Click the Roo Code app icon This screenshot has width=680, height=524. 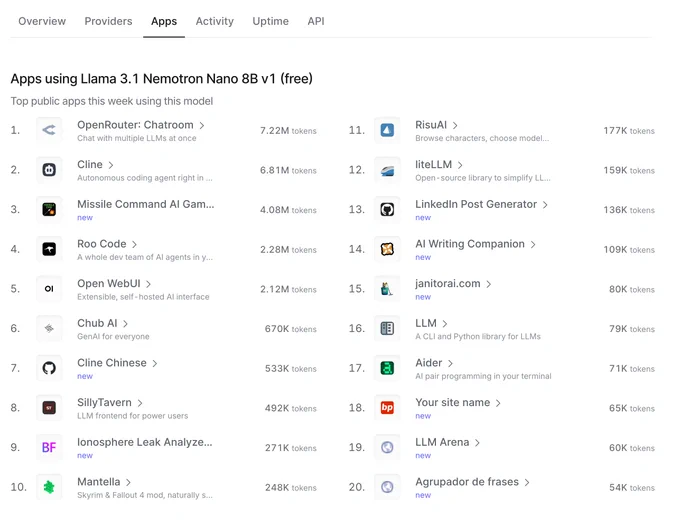tap(49, 249)
